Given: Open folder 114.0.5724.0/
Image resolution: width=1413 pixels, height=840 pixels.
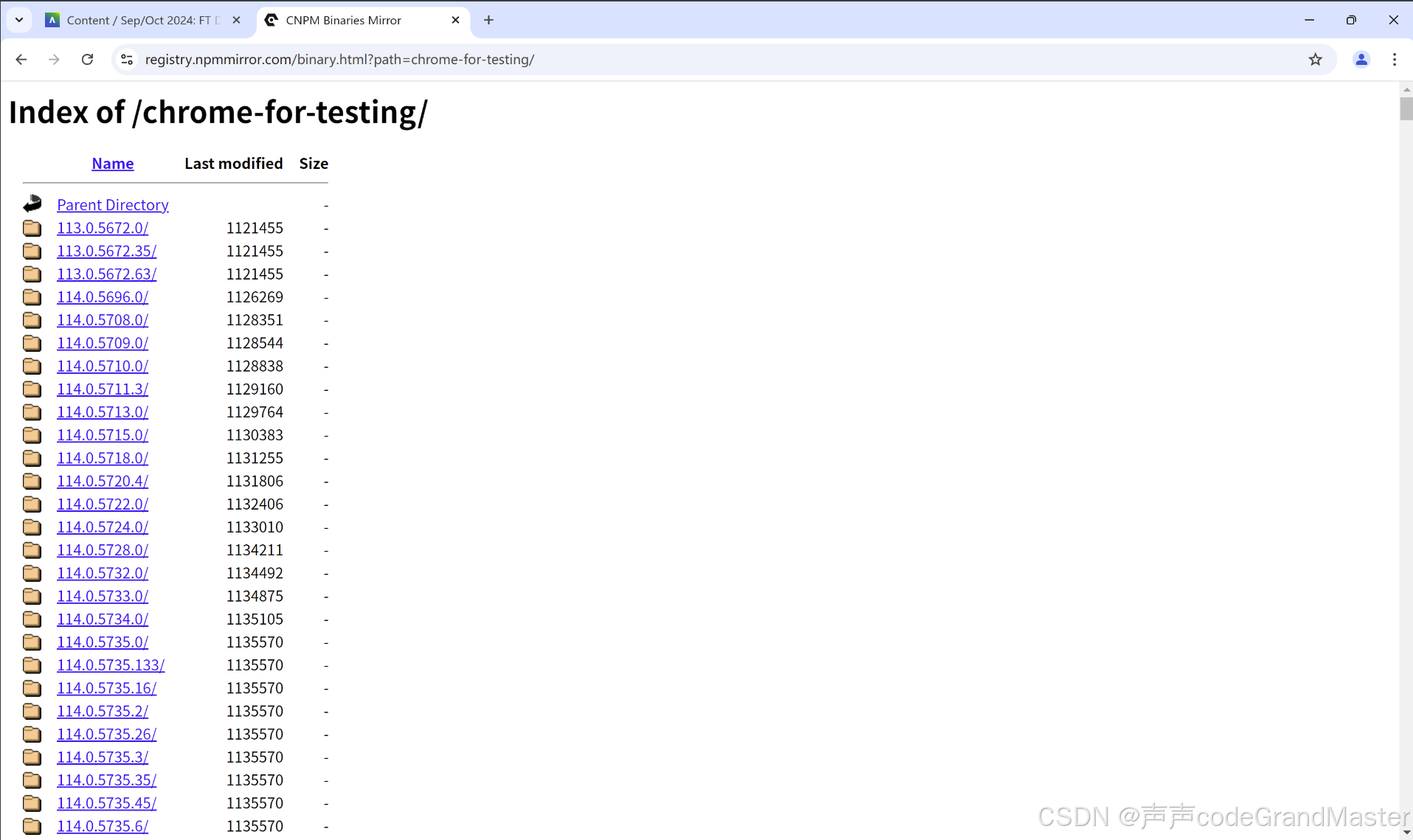Looking at the screenshot, I should pos(103,527).
